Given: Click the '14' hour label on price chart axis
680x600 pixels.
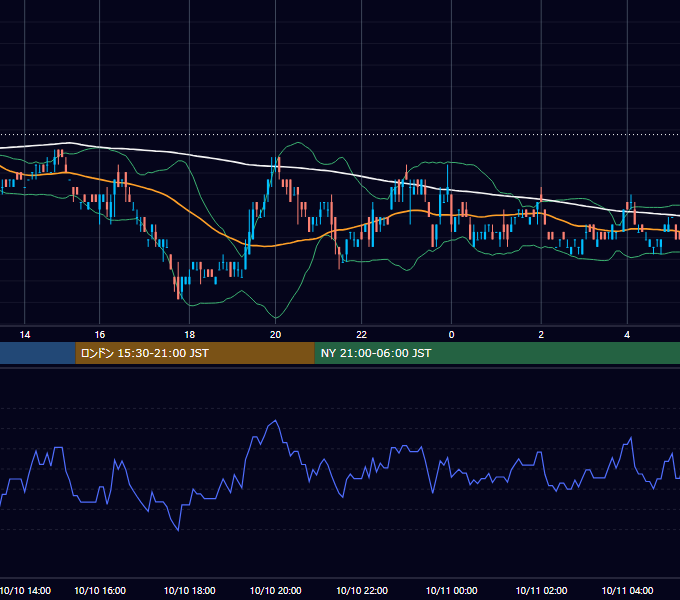Looking at the screenshot, I should (25, 335).
